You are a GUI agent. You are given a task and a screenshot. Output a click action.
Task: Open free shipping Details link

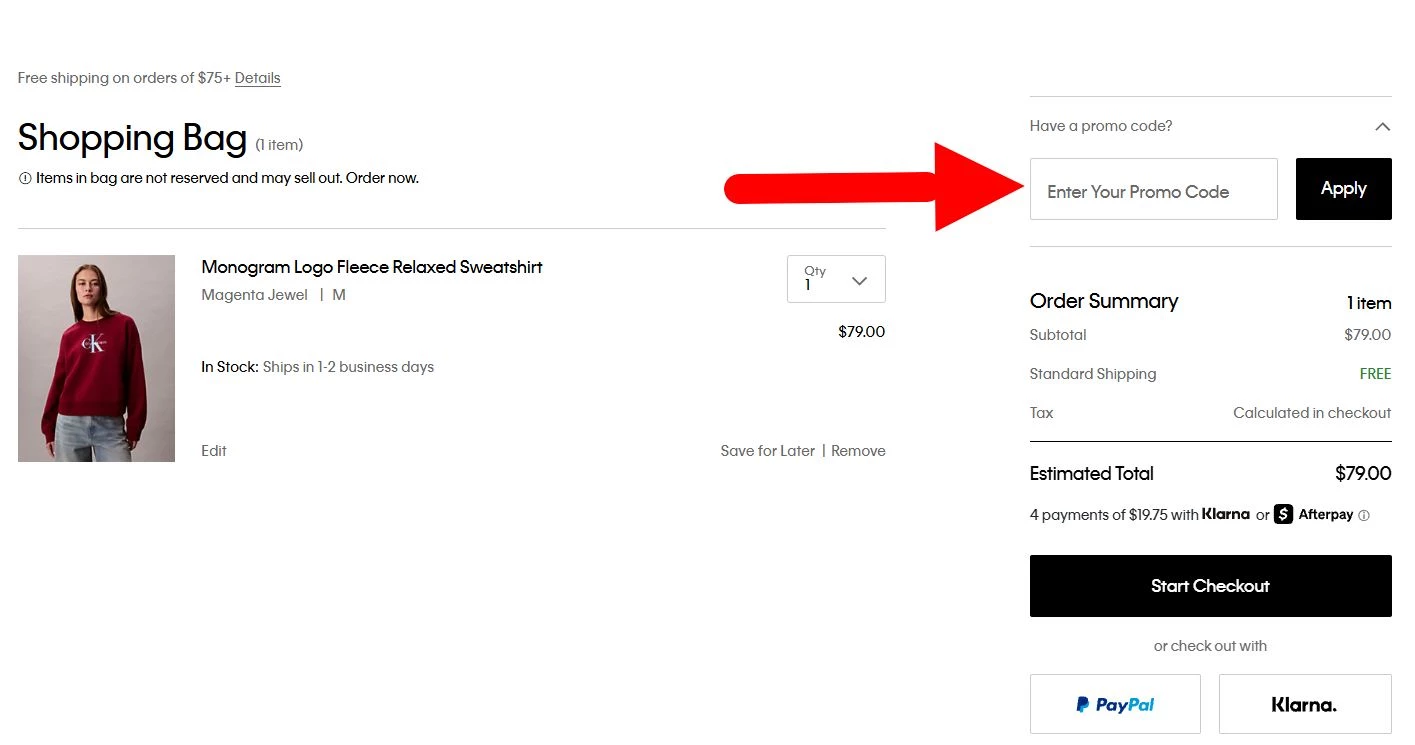pos(258,78)
